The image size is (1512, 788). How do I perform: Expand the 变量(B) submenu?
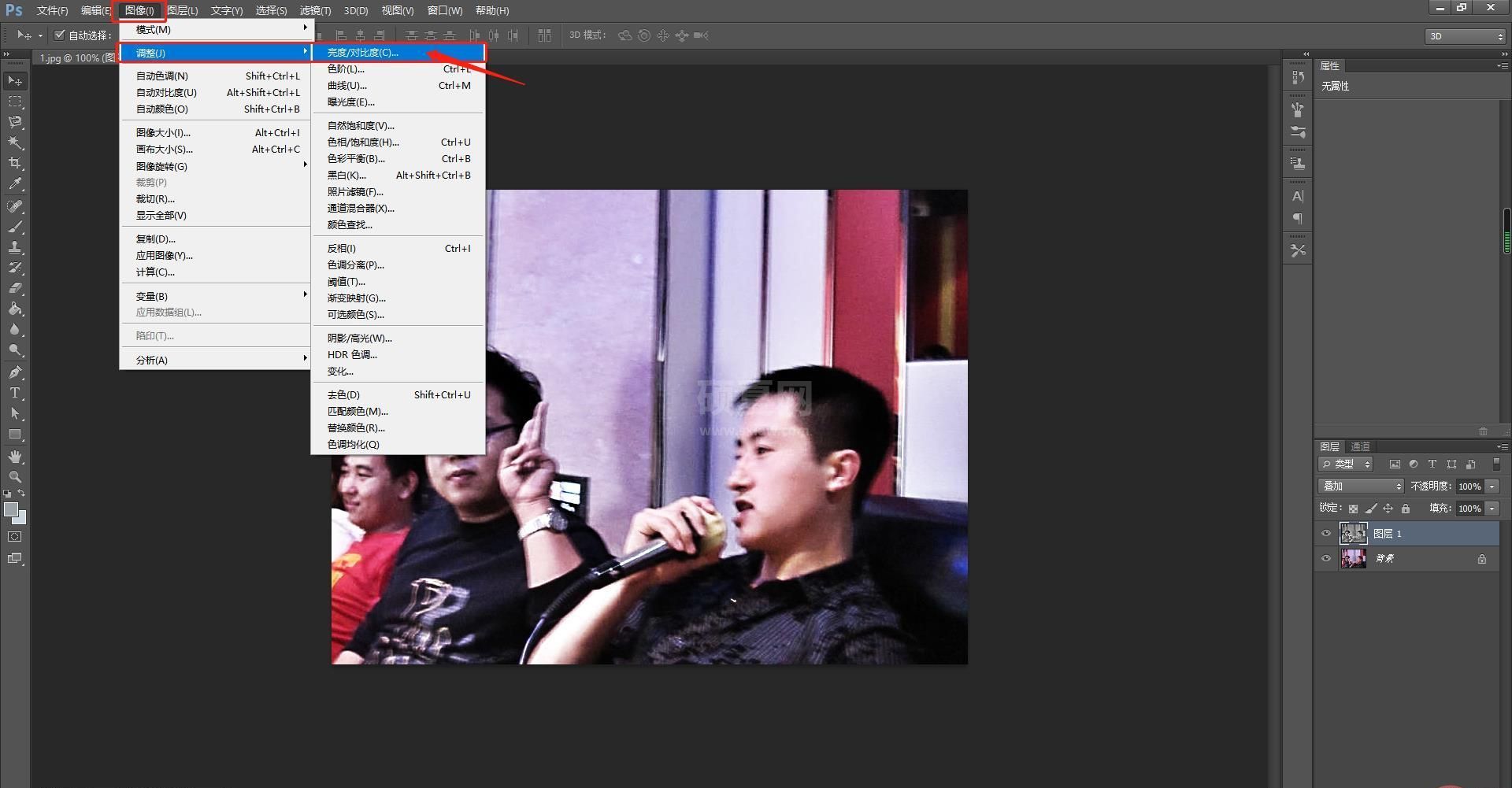coord(216,296)
